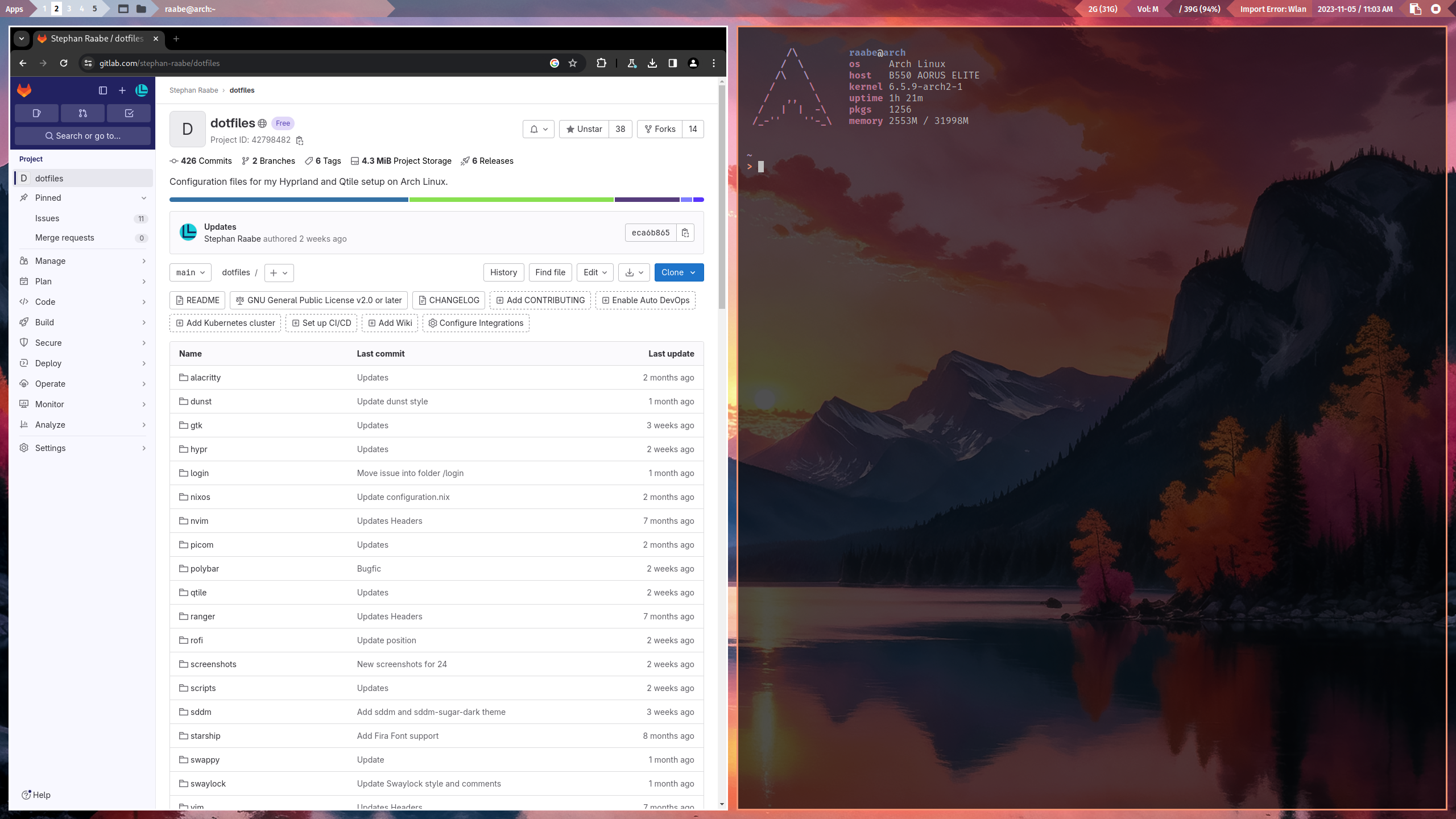
Task: Open the hypr folder link
Action: pos(198,449)
